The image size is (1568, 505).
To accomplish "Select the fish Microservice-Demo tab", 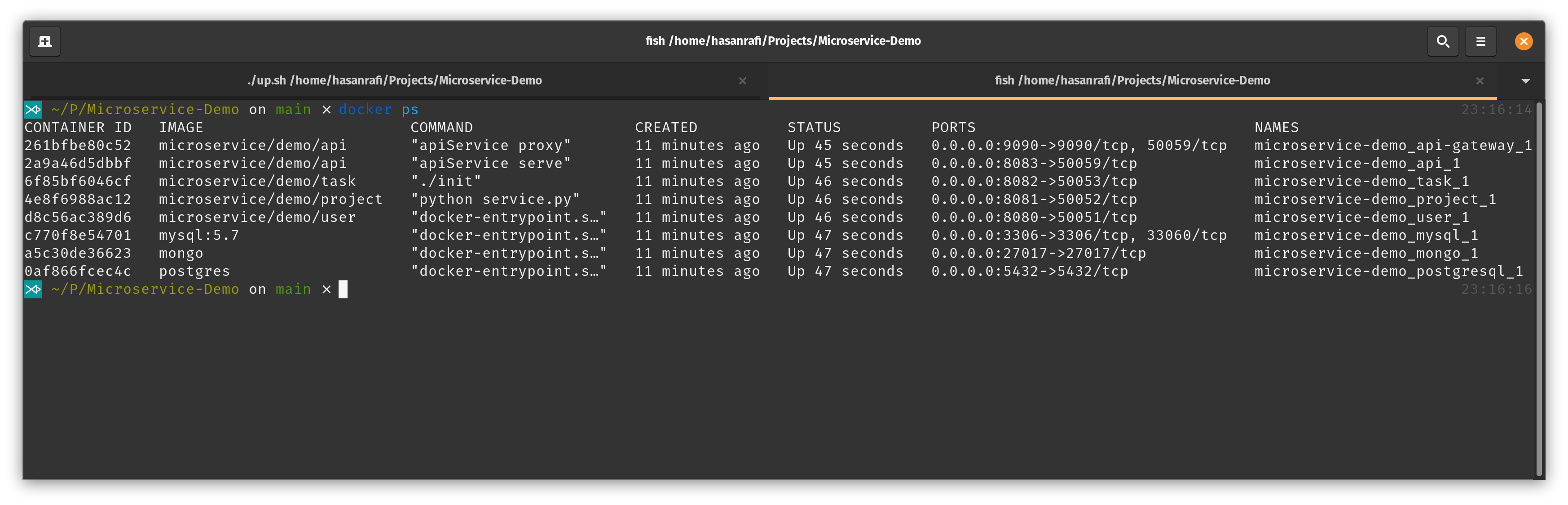I will coord(1132,80).
